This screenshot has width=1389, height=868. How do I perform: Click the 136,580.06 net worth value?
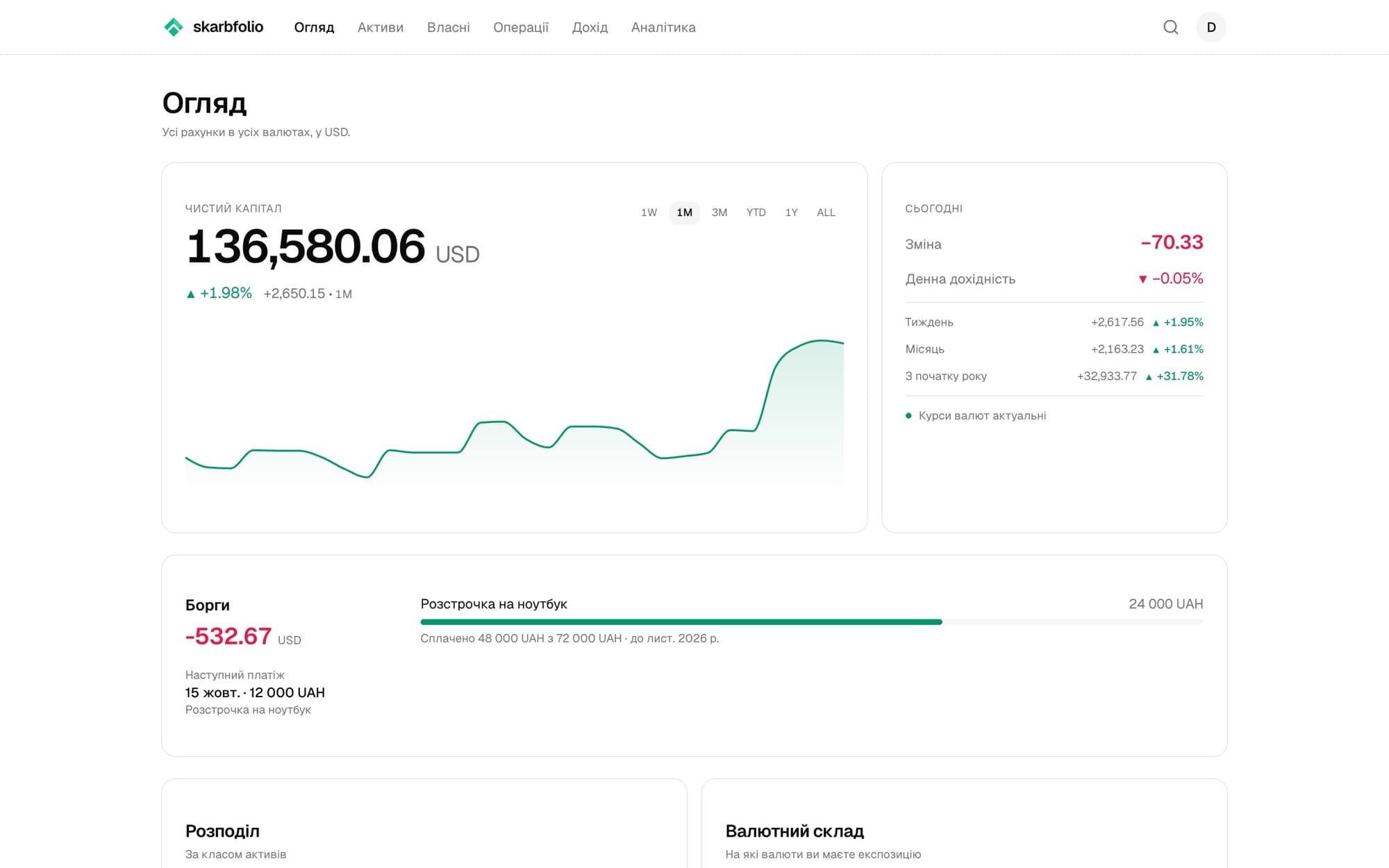[x=306, y=247]
